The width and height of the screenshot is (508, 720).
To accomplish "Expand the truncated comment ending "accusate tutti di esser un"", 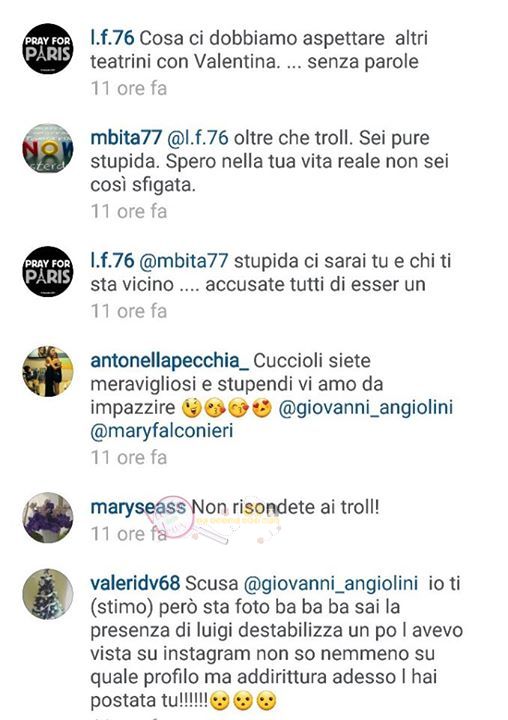I will pos(271,273).
